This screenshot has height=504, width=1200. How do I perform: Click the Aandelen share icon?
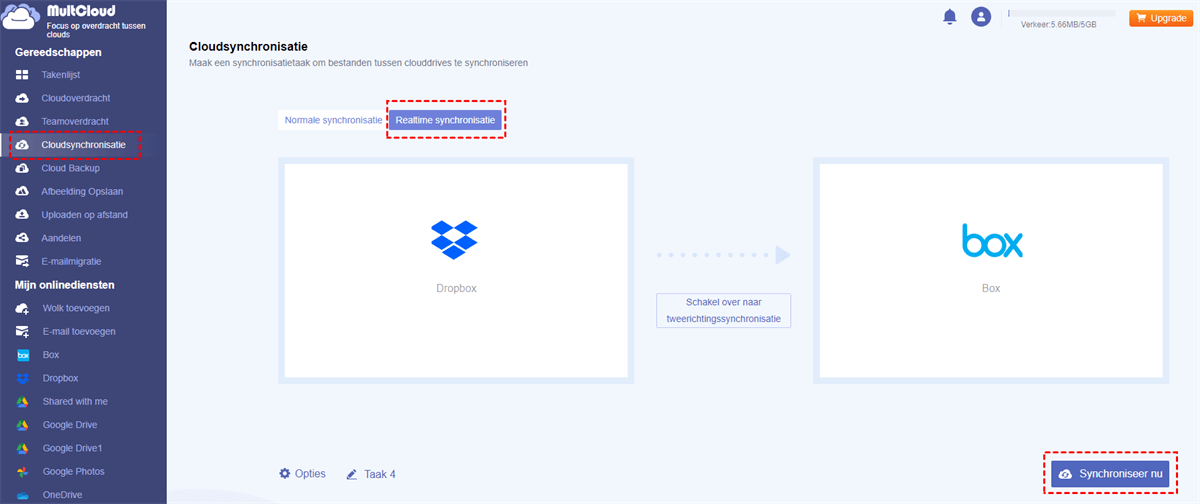coord(22,238)
